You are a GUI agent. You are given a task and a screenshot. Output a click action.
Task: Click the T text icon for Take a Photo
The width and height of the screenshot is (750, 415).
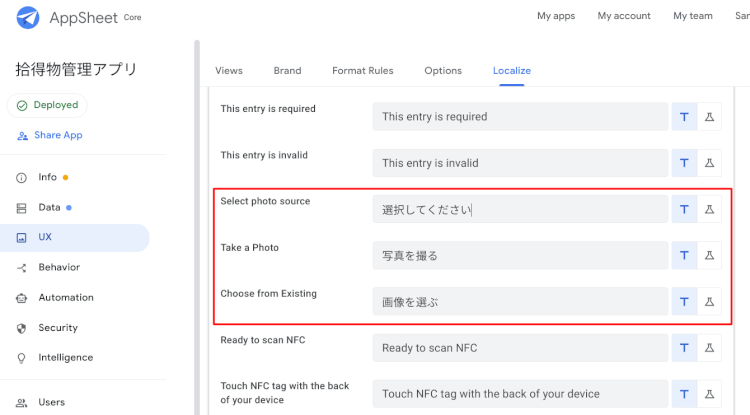coord(684,255)
